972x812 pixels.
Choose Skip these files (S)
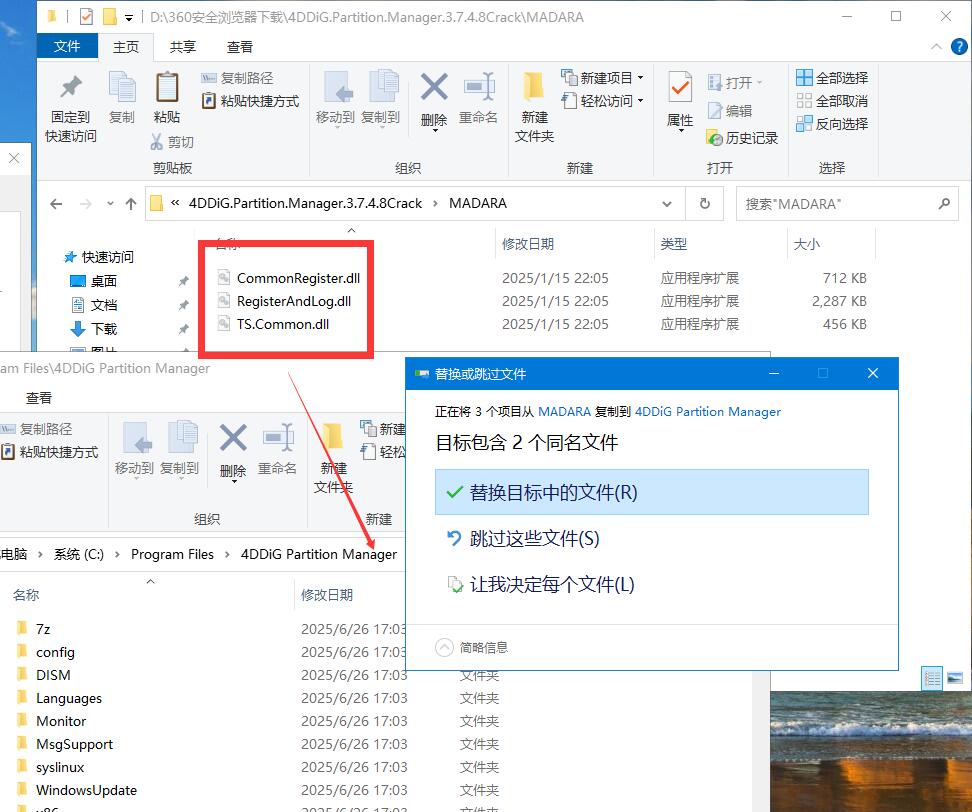pyautogui.click(x=652, y=538)
